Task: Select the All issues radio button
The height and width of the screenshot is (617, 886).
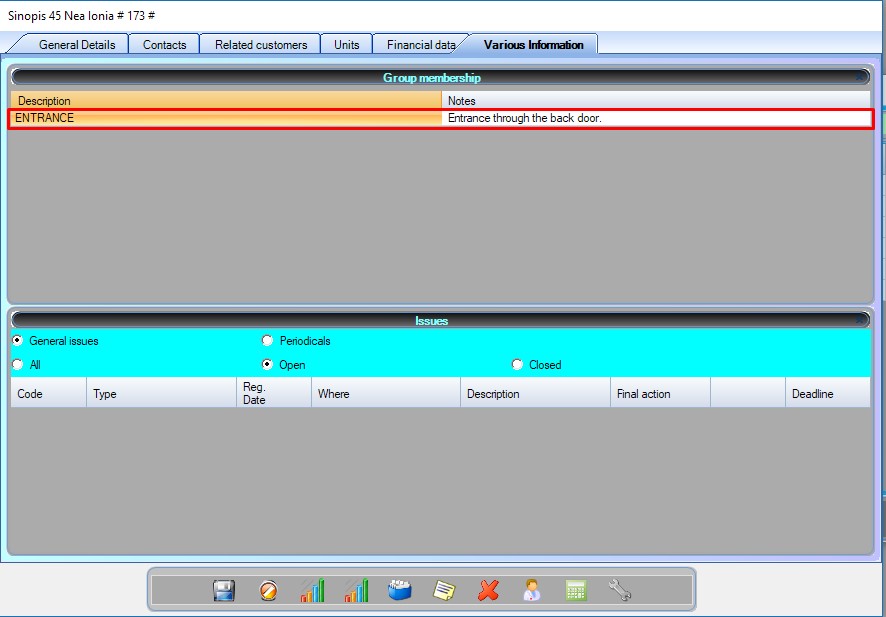Action: coord(17,365)
